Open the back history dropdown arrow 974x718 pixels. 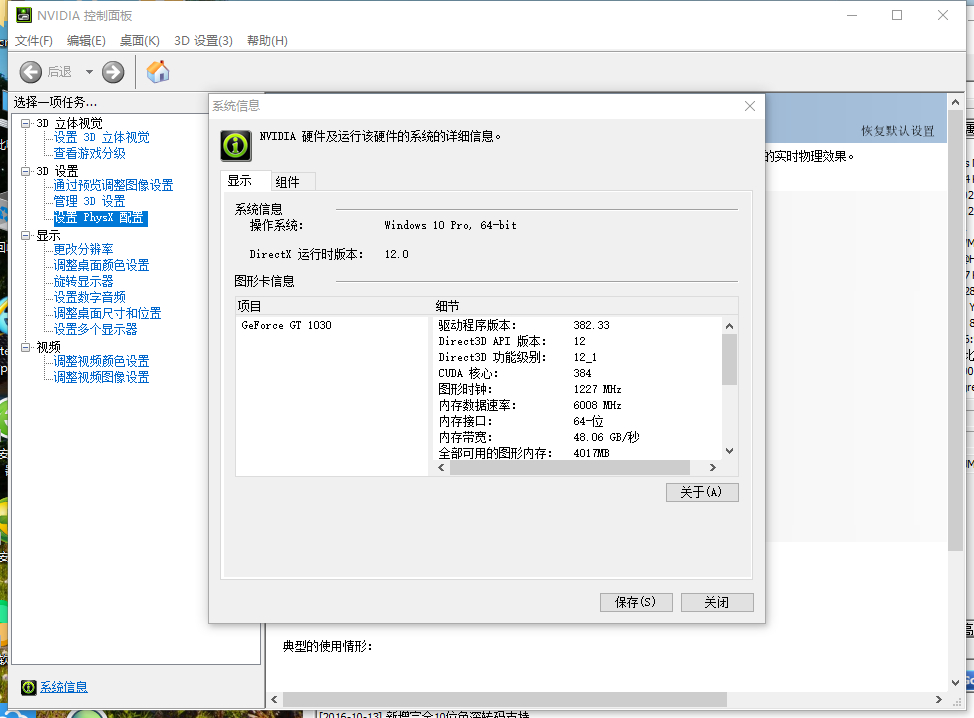pos(89,72)
